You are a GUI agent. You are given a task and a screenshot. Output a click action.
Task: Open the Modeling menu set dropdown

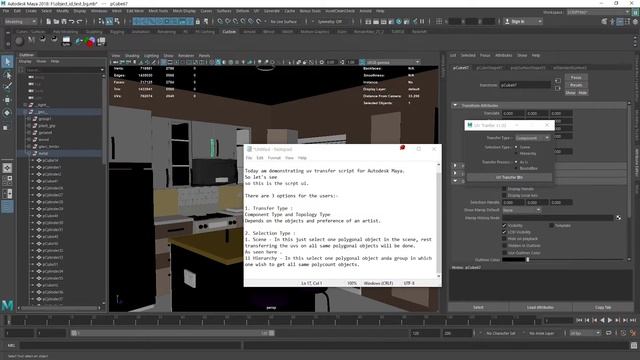pyautogui.click(x=20, y=21)
